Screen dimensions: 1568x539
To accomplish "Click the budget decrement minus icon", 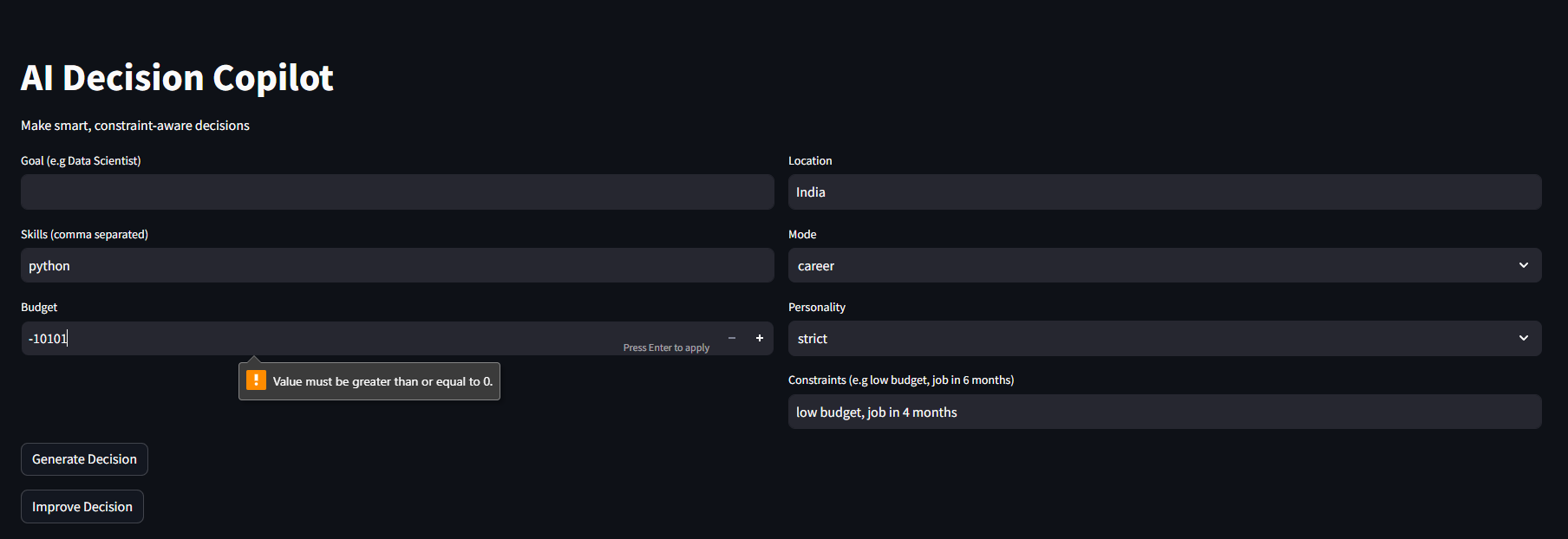I will coord(732,338).
